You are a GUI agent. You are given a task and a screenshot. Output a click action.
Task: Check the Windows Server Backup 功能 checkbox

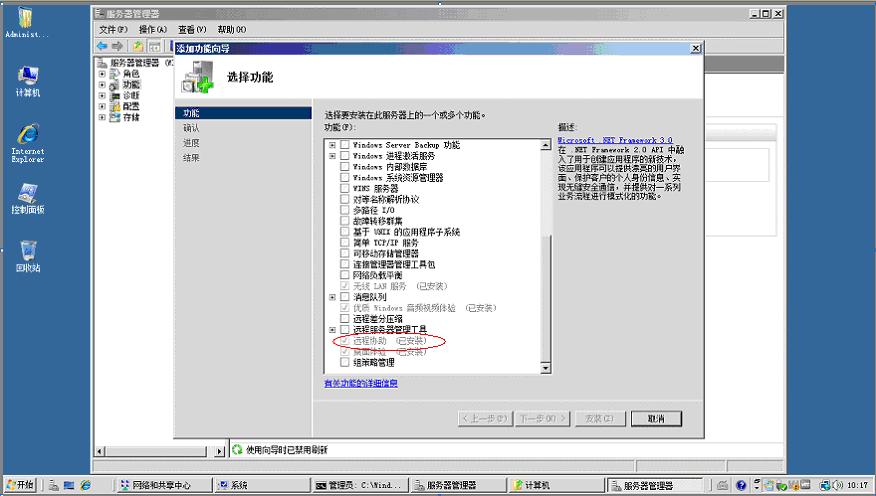[x=345, y=145]
